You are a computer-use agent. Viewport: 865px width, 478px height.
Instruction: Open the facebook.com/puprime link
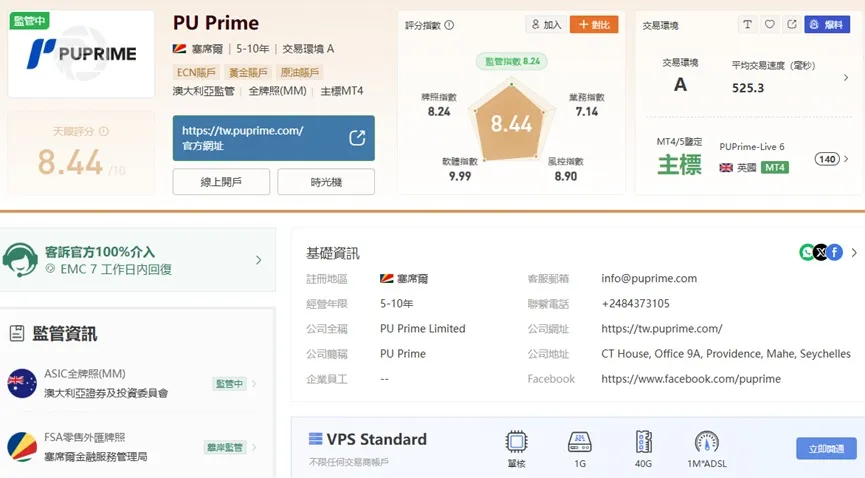click(691, 379)
